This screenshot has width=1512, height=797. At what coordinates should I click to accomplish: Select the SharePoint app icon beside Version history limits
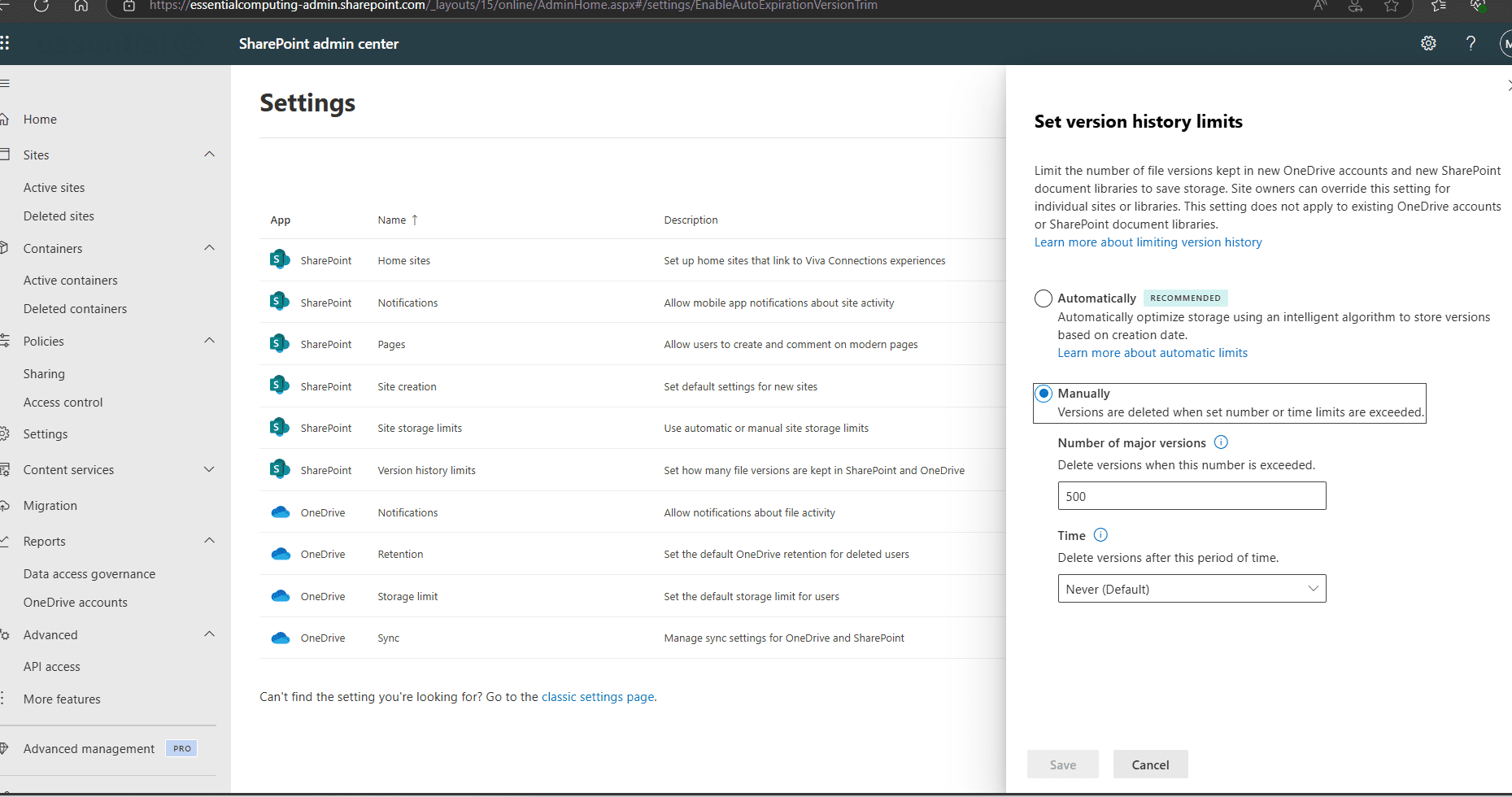[279, 469]
